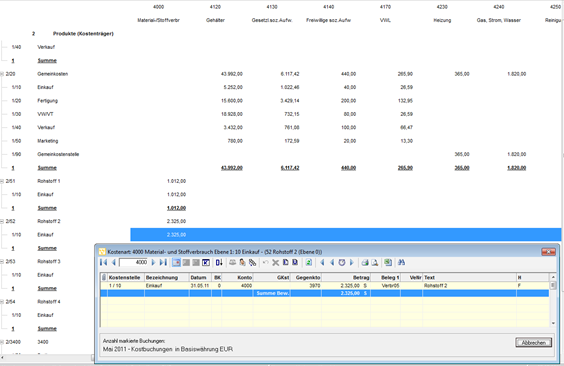
Task: Click Rohstoff 1 value 1.012,00
Action: point(176,181)
